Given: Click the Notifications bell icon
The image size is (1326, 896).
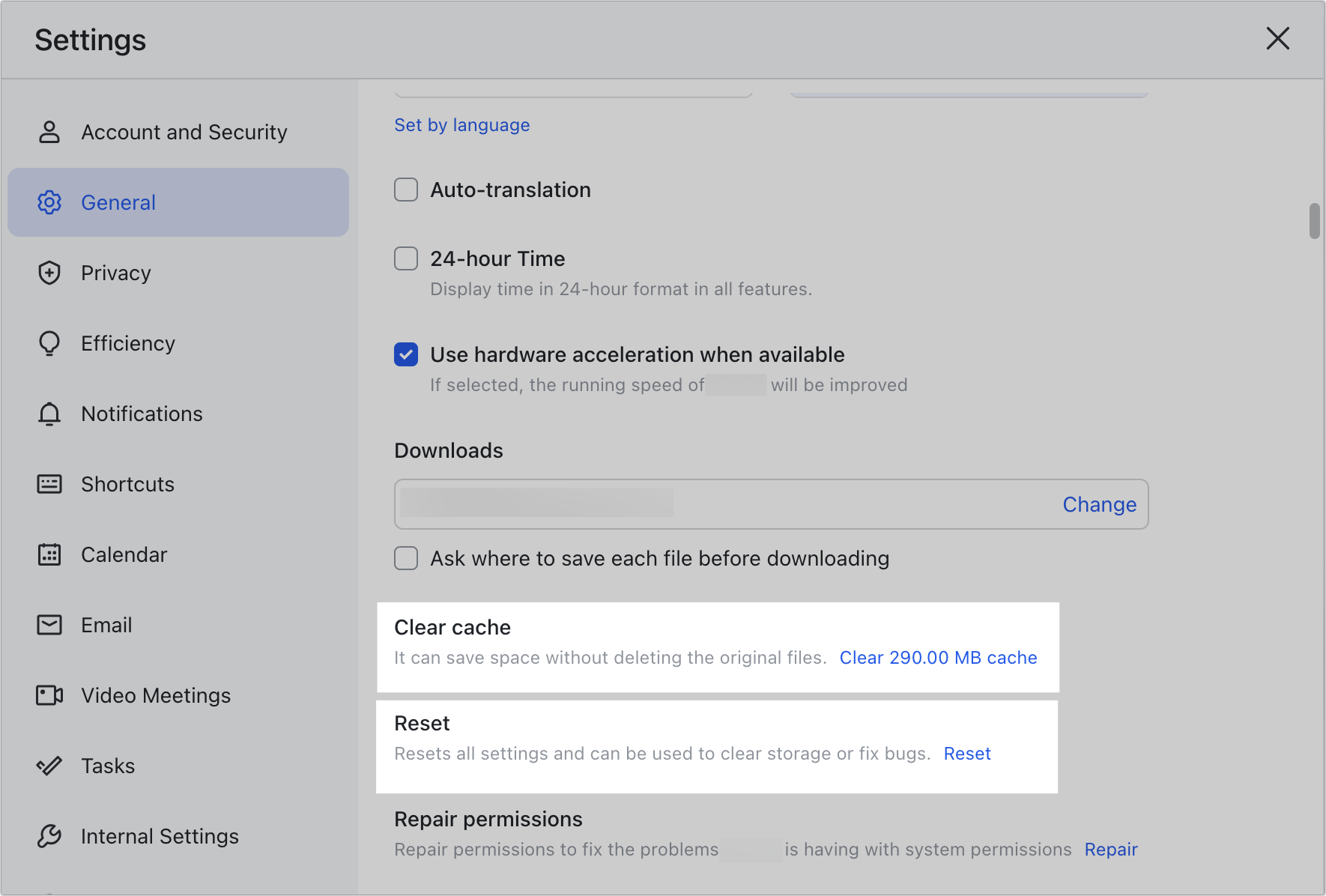Looking at the screenshot, I should (x=49, y=414).
